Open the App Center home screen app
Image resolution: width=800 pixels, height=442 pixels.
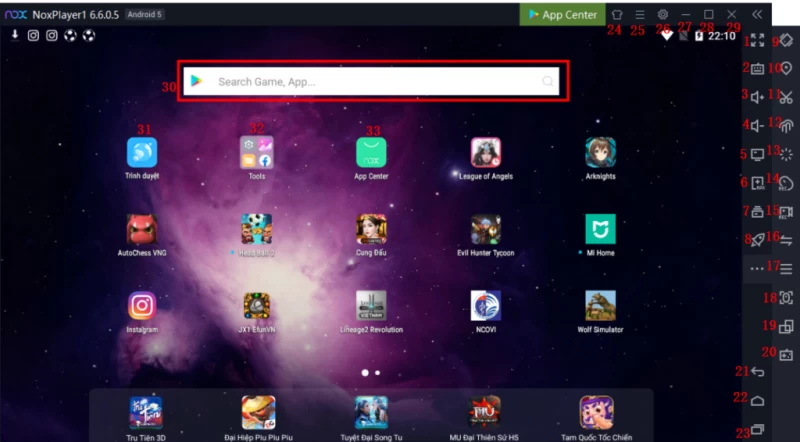[x=371, y=152]
